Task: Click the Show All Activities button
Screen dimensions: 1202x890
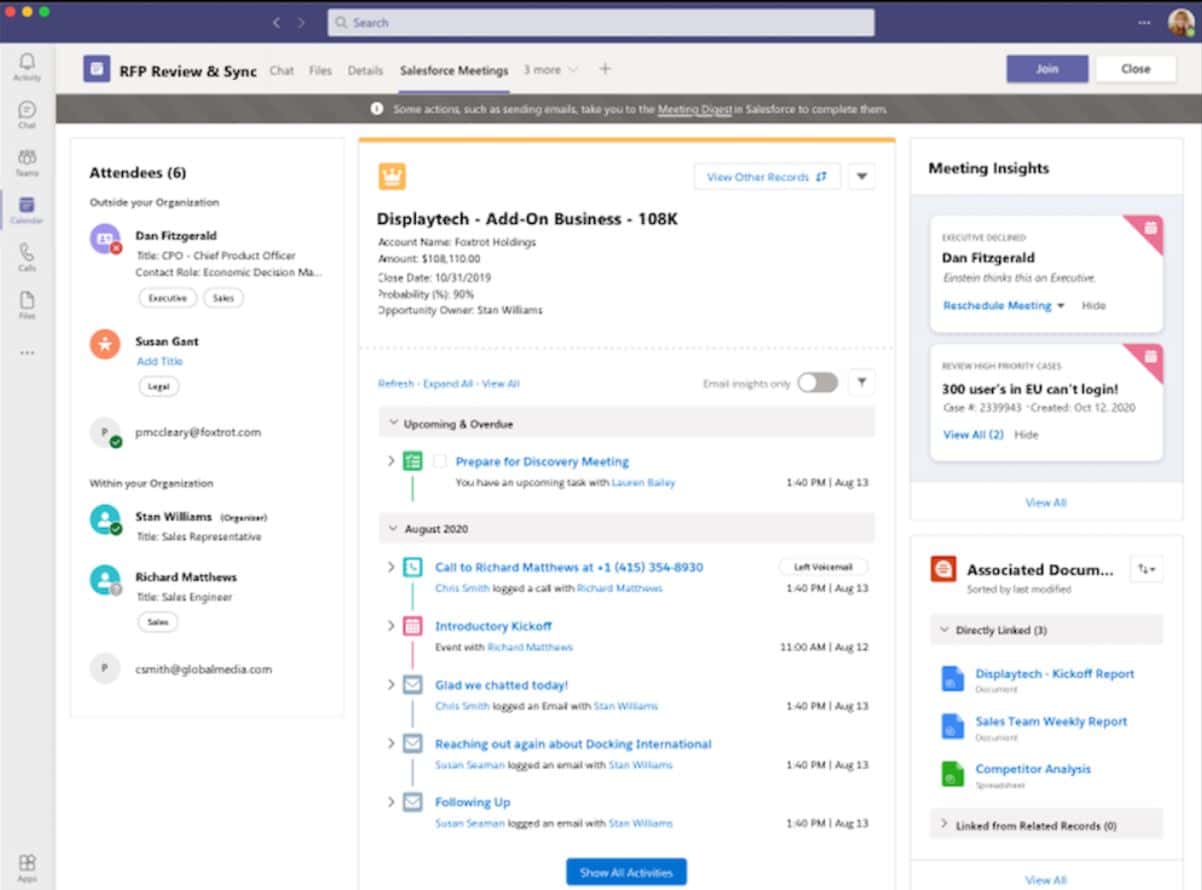Action: pos(626,871)
